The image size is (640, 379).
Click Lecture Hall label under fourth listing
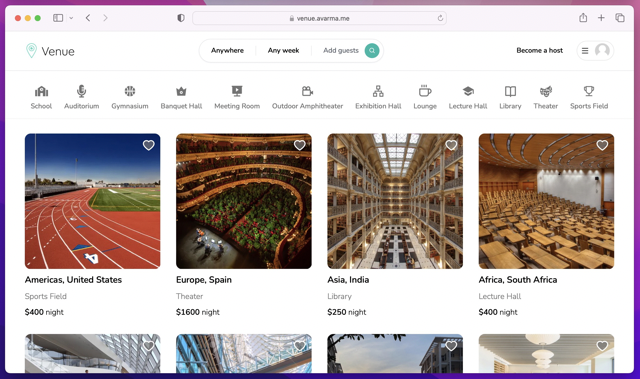[x=500, y=296]
